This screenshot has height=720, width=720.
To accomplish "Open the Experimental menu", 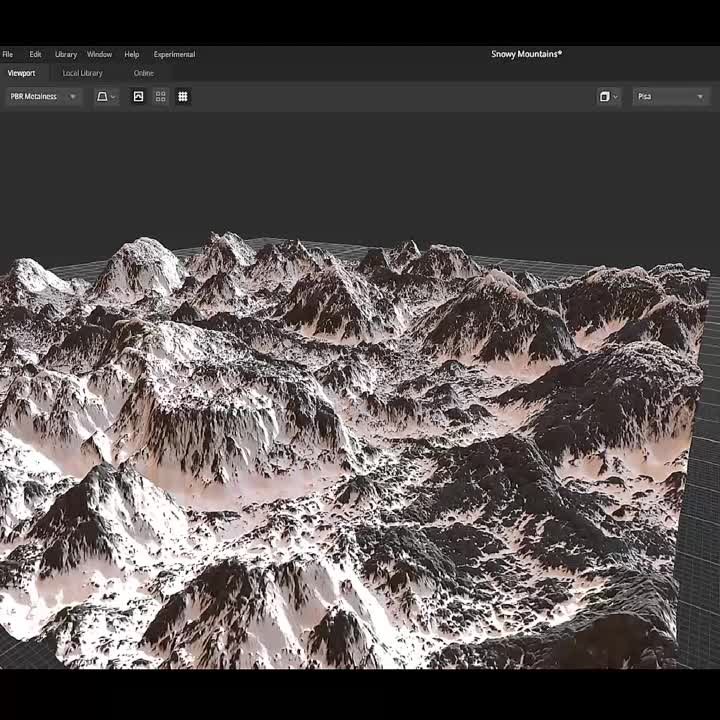I will pyautogui.click(x=174, y=54).
